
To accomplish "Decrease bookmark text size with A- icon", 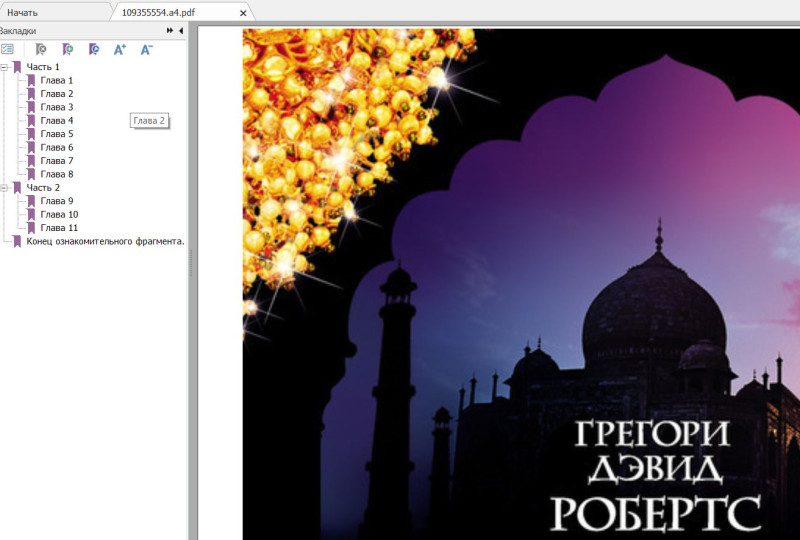I will pos(146,49).
